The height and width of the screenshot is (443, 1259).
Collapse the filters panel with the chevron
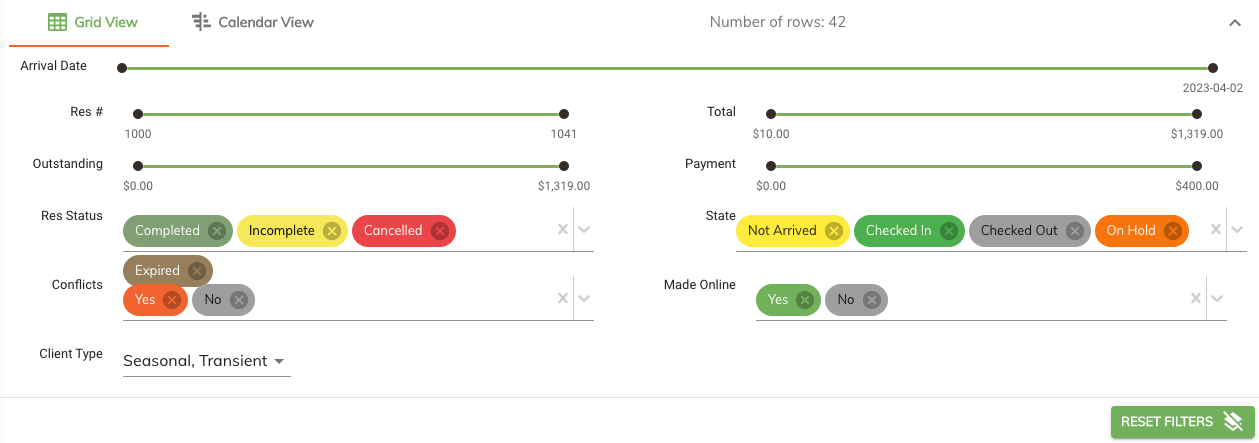(x=1236, y=22)
